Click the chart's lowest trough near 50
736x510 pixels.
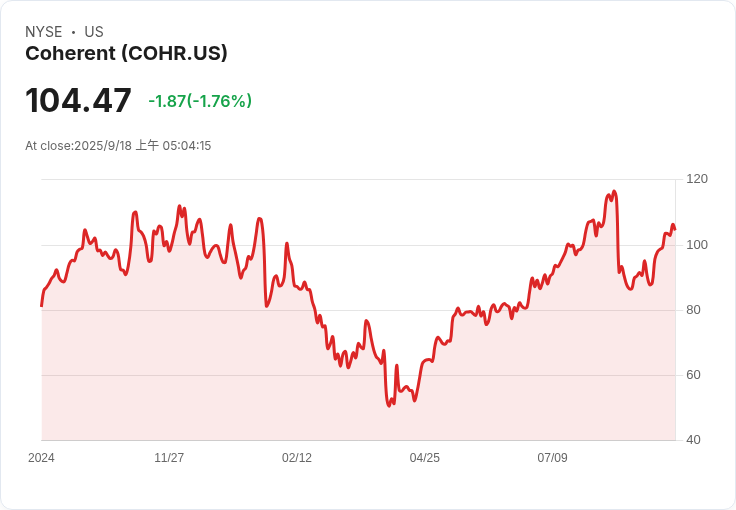pyautogui.click(x=389, y=405)
